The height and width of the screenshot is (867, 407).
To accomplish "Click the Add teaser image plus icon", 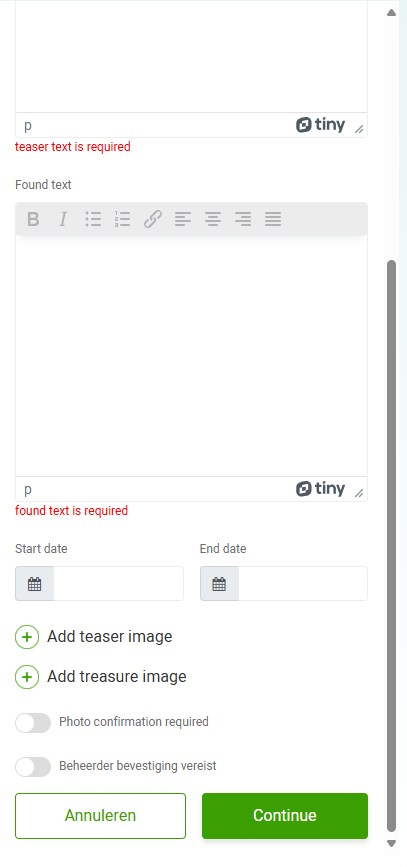I will tap(27, 637).
